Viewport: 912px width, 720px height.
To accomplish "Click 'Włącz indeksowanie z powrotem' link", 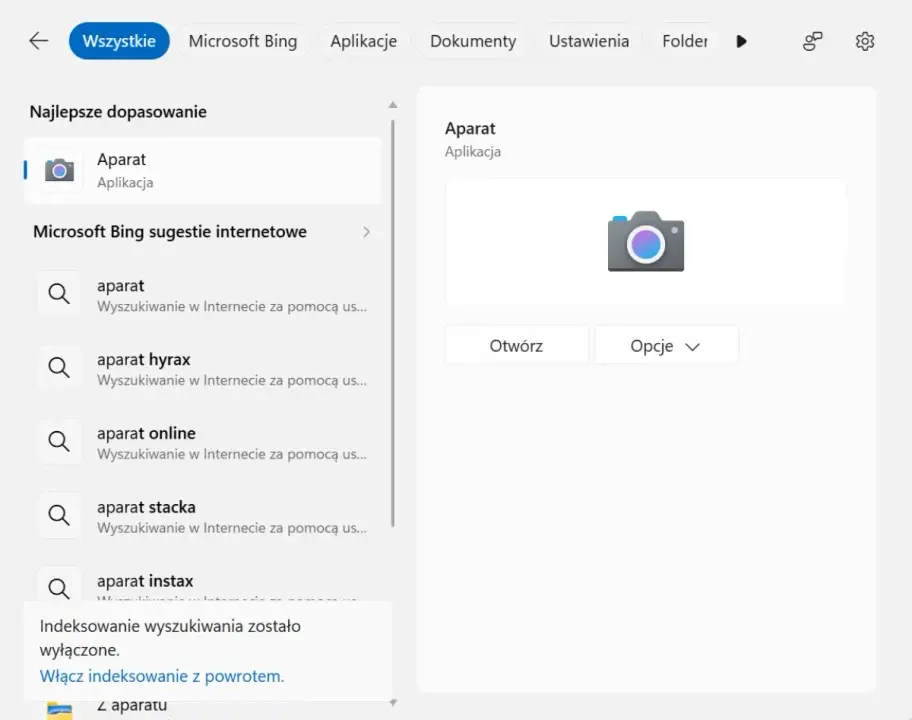I will (x=162, y=676).
